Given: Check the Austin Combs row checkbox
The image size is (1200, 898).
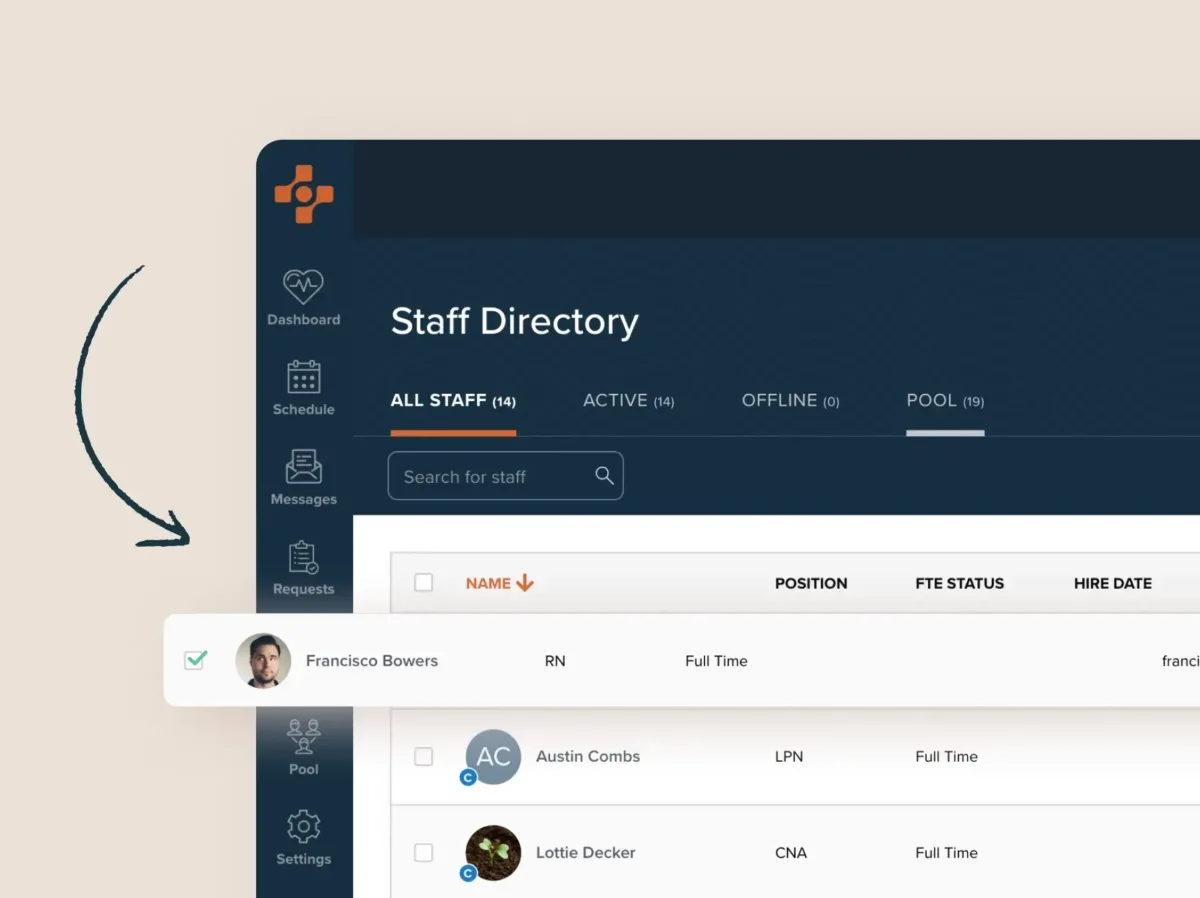Looking at the screenshot, I should (424, 757).
